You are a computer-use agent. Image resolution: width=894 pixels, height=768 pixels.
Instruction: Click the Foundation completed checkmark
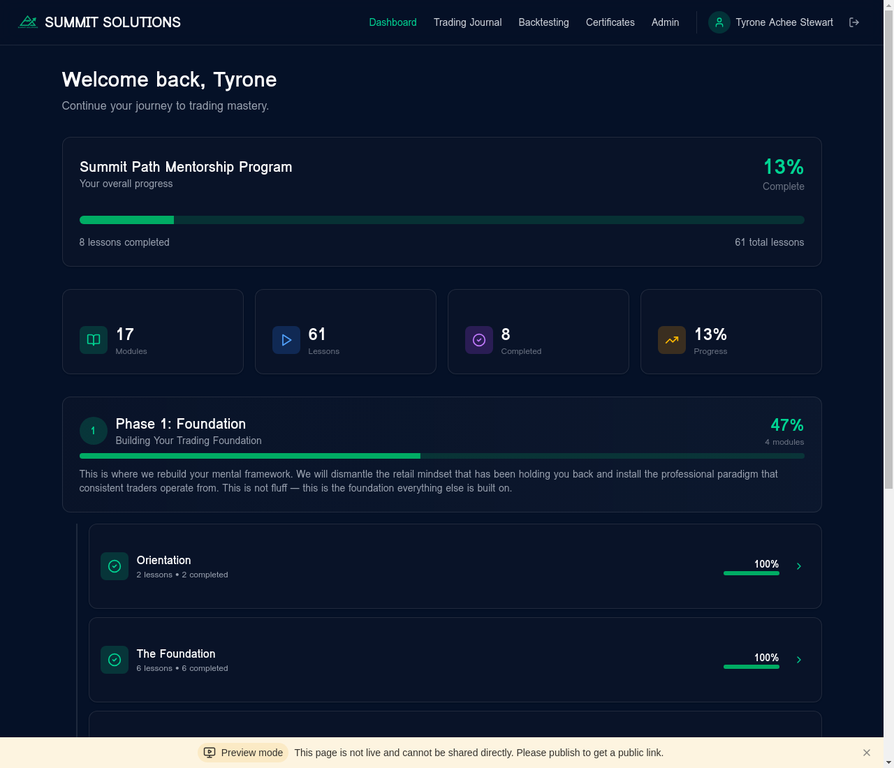coord(114,659)
